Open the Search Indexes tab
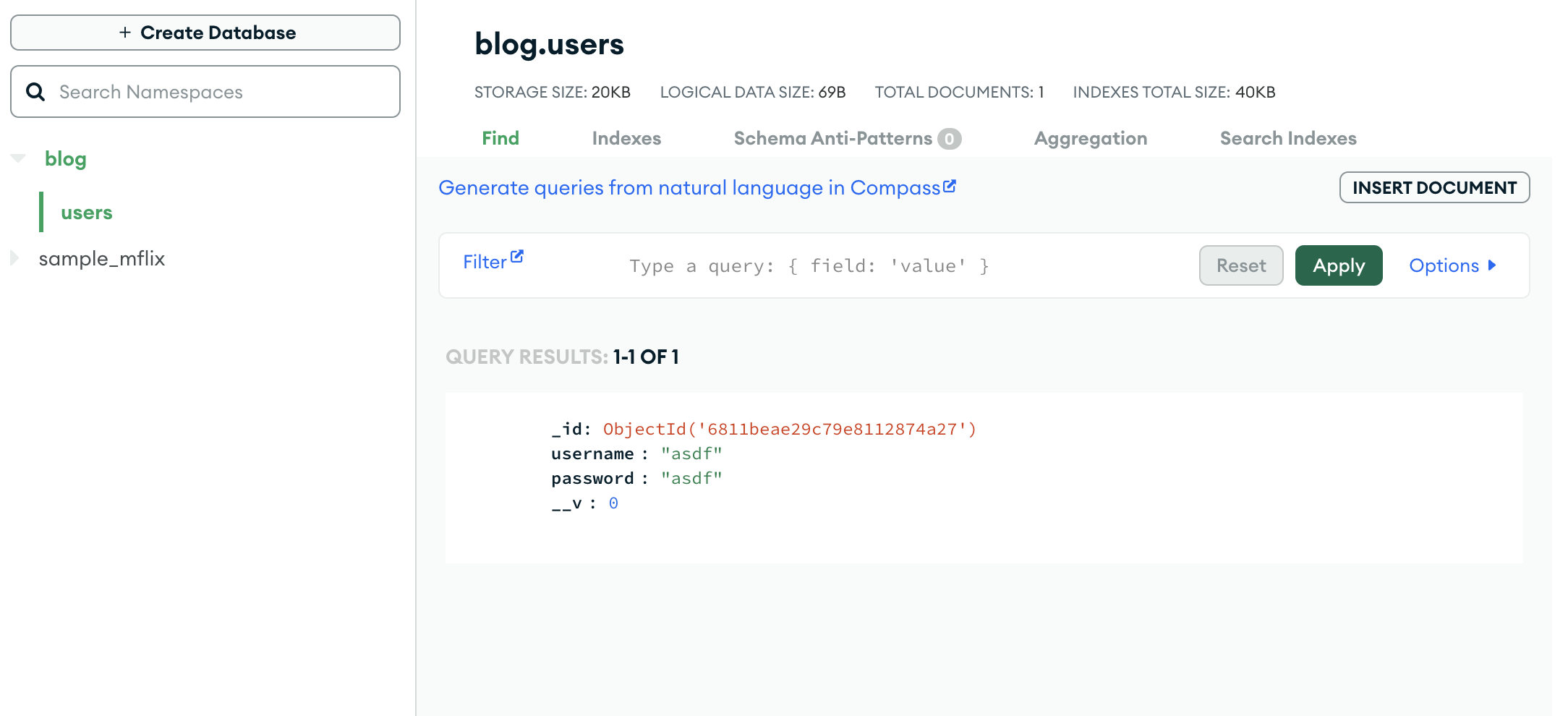Image resolution: width=1568 pixels, height=716 pixels. click(x=1288, y=138)
